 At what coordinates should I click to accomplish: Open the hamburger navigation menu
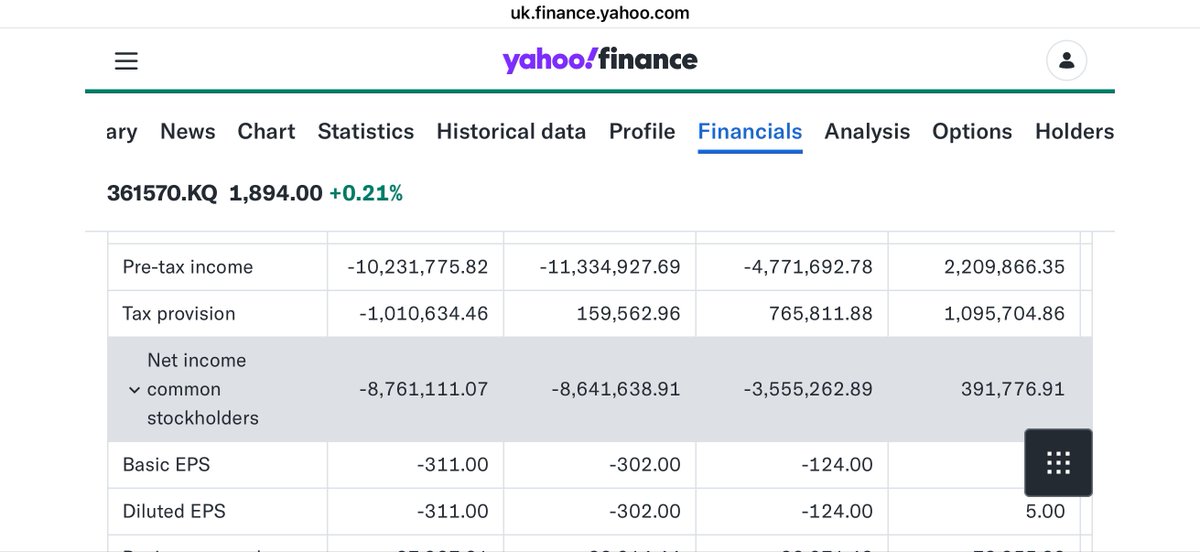(x=126, y=61)
